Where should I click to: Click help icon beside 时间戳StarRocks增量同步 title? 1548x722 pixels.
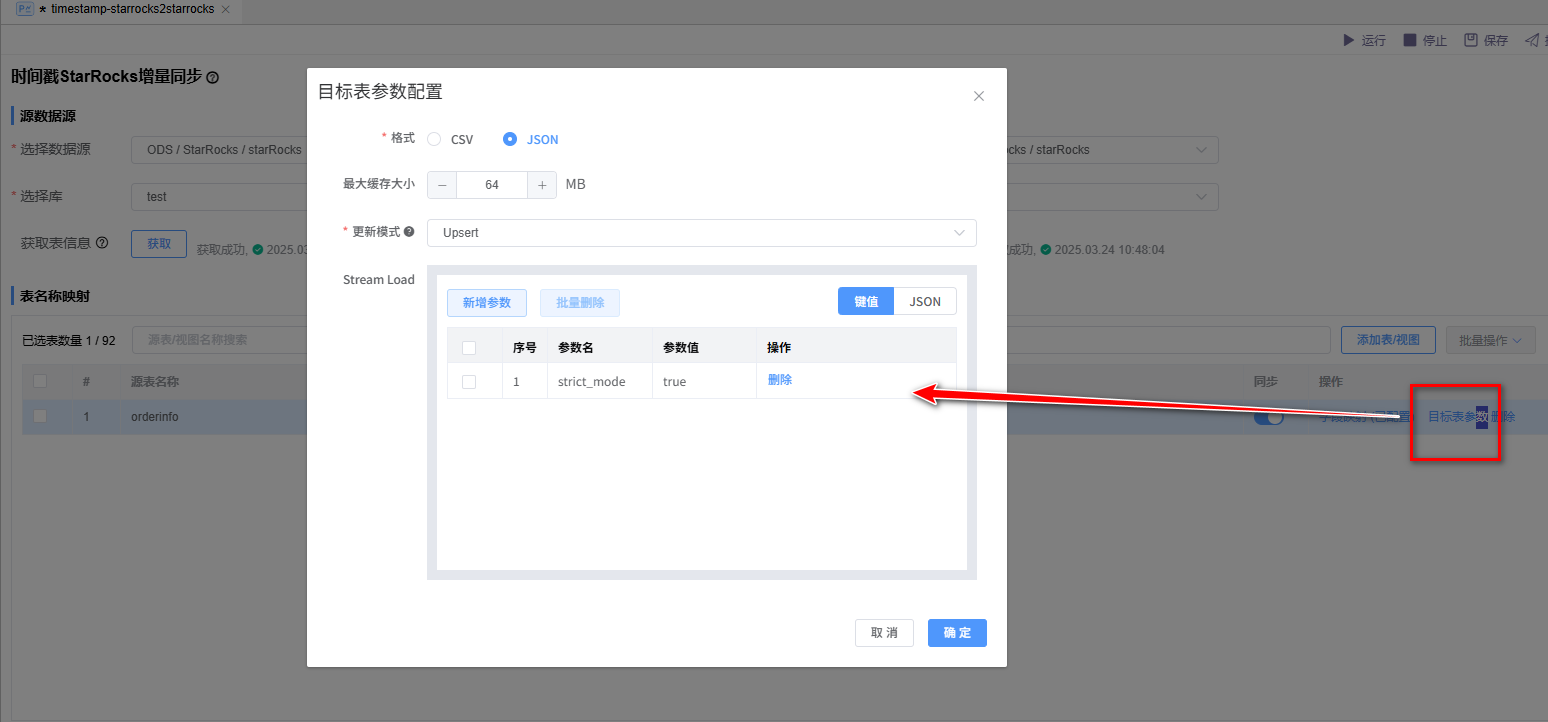pos(212,77)
